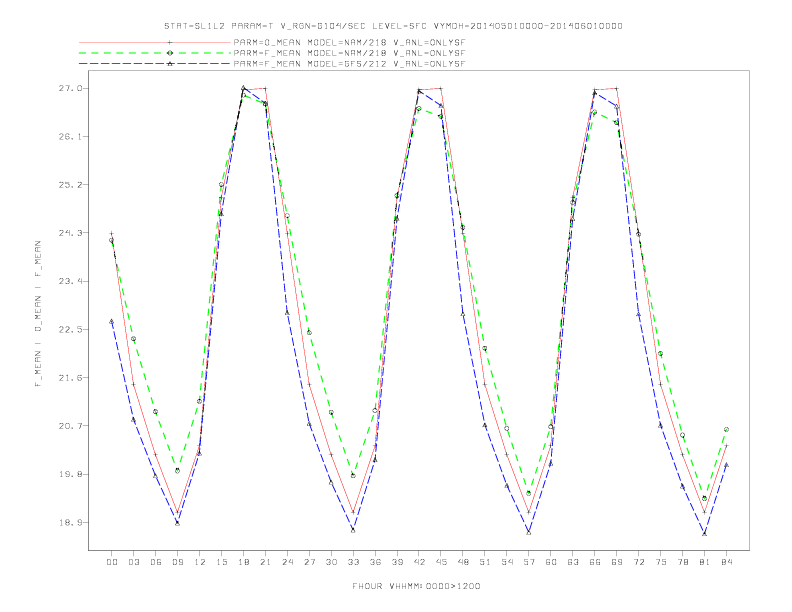
Task: Click green circle data point at hour 84
Action: click(726, 430)
